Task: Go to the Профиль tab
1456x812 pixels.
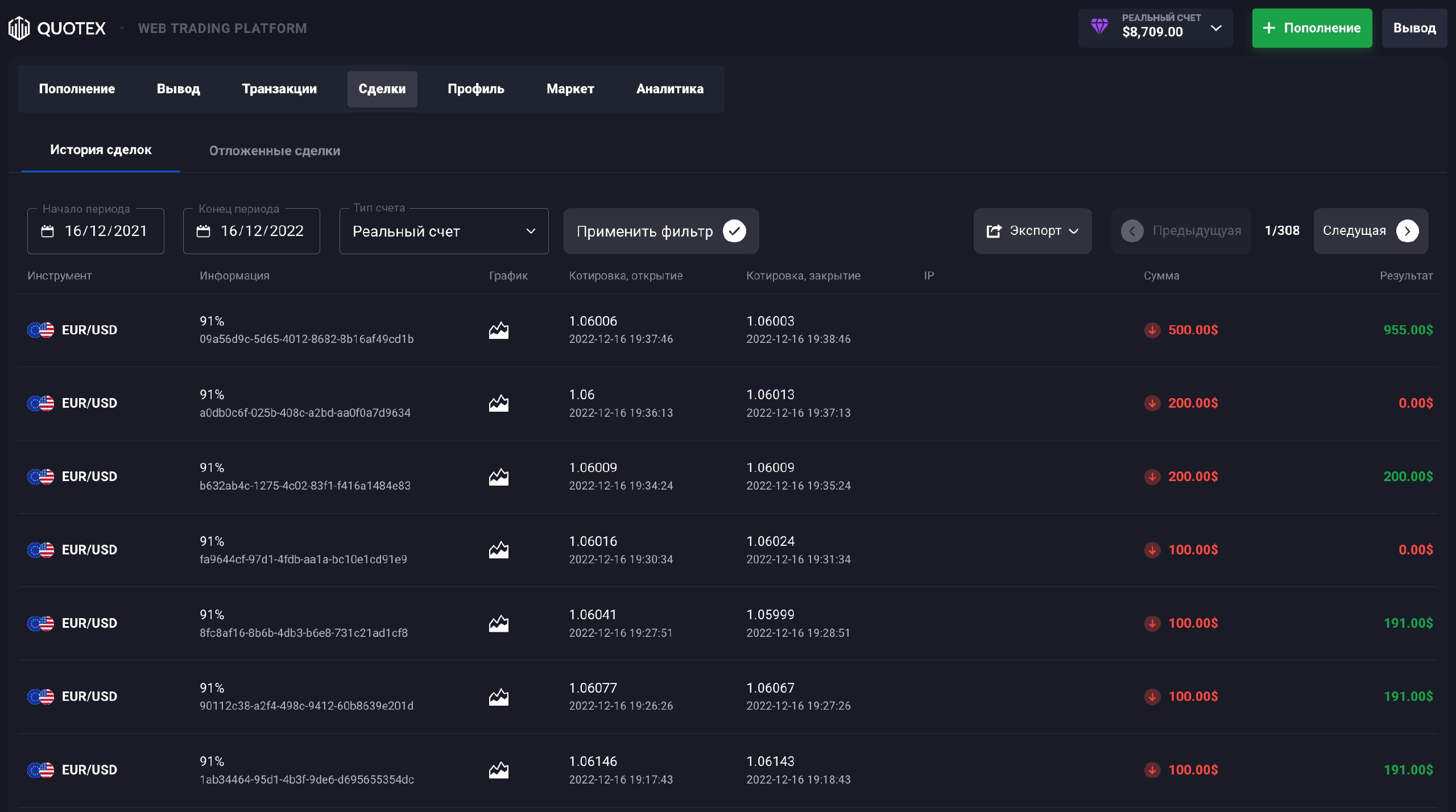Action: (475, 89)
